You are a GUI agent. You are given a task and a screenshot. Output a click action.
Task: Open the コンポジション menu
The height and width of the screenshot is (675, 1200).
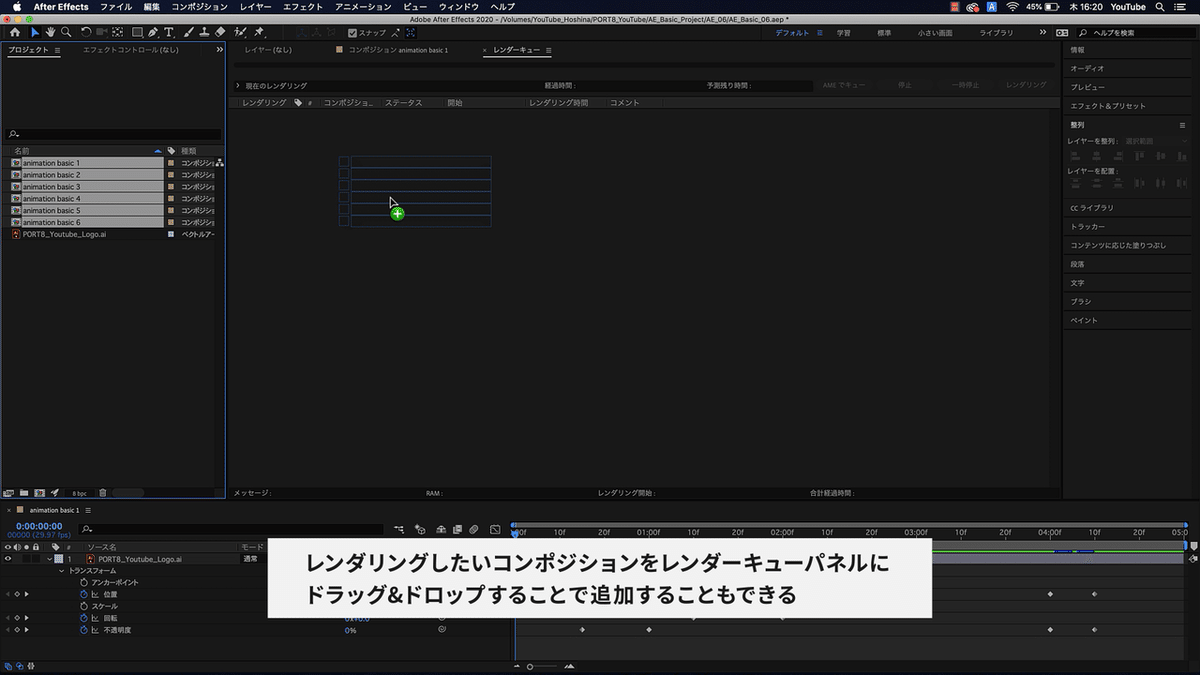(x=199, y=6)
